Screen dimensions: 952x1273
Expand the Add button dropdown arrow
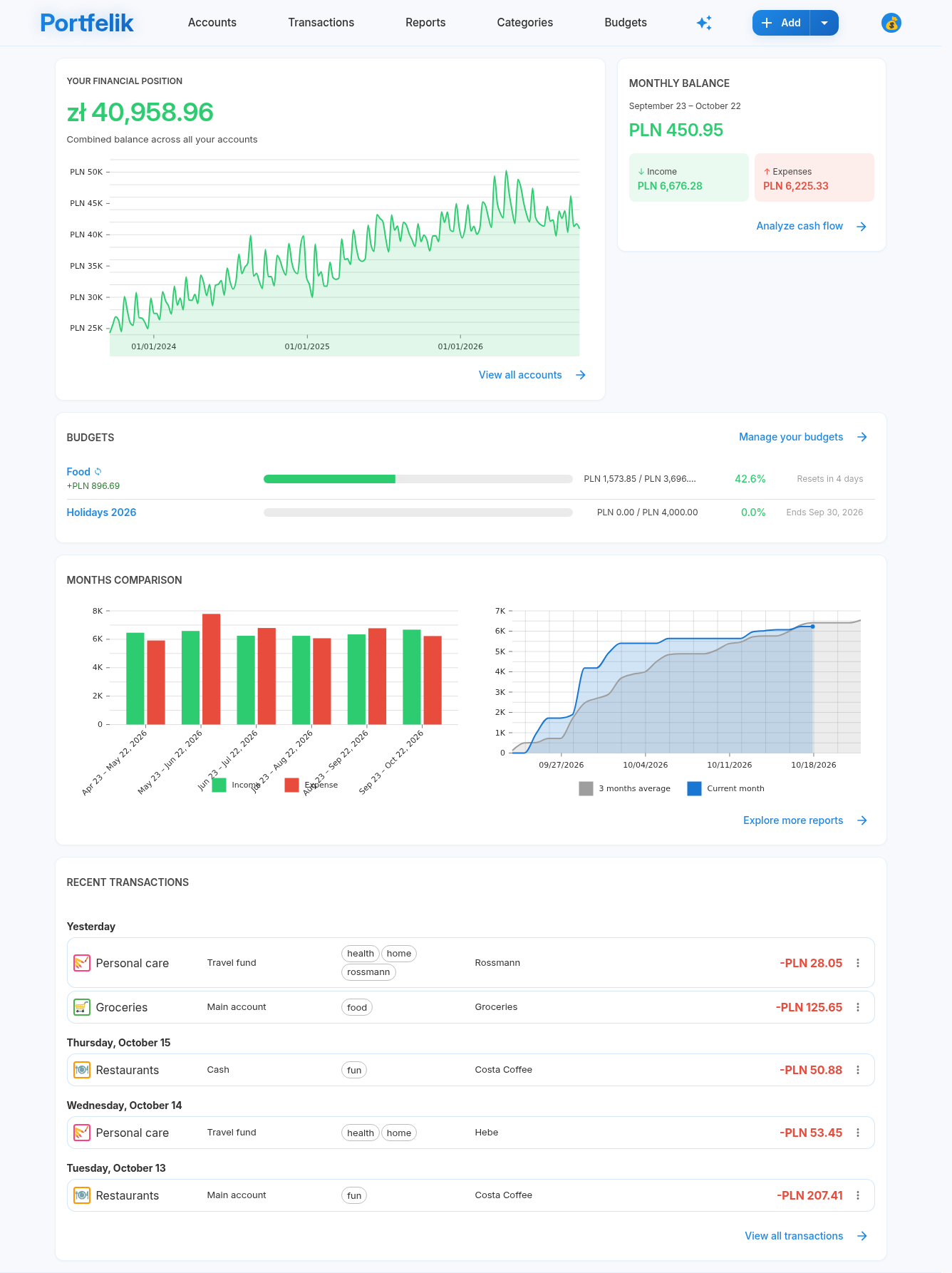tap(824, 23)
